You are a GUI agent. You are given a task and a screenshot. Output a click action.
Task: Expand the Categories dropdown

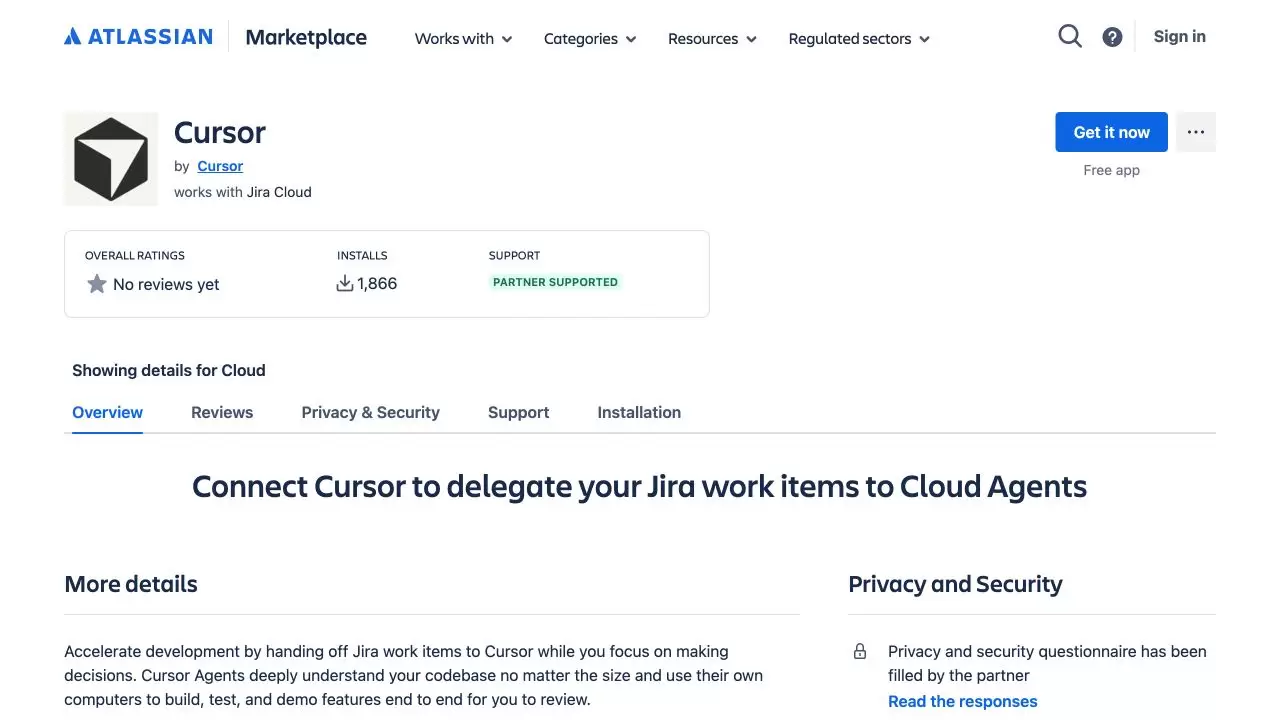[x=590, y=39]
